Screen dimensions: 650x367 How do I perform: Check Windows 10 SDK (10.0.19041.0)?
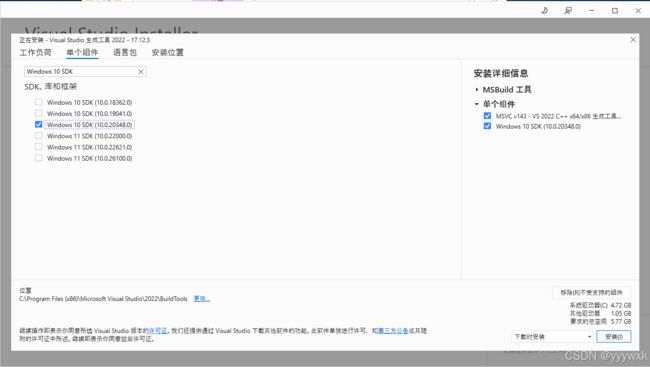point(39,113)
